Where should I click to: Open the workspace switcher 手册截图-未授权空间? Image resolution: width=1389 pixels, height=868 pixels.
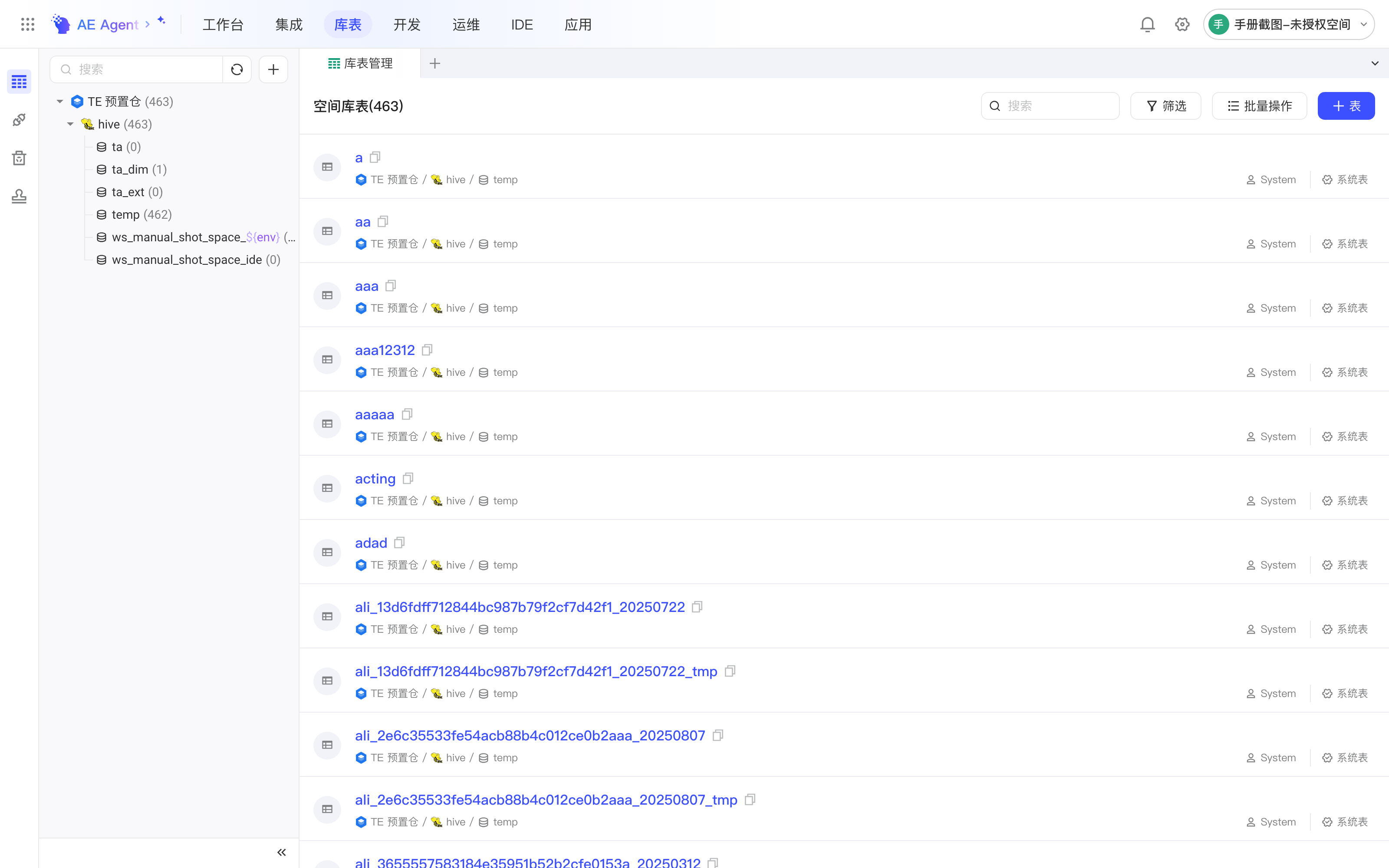pyautogui.click(x=1289, y=24)
